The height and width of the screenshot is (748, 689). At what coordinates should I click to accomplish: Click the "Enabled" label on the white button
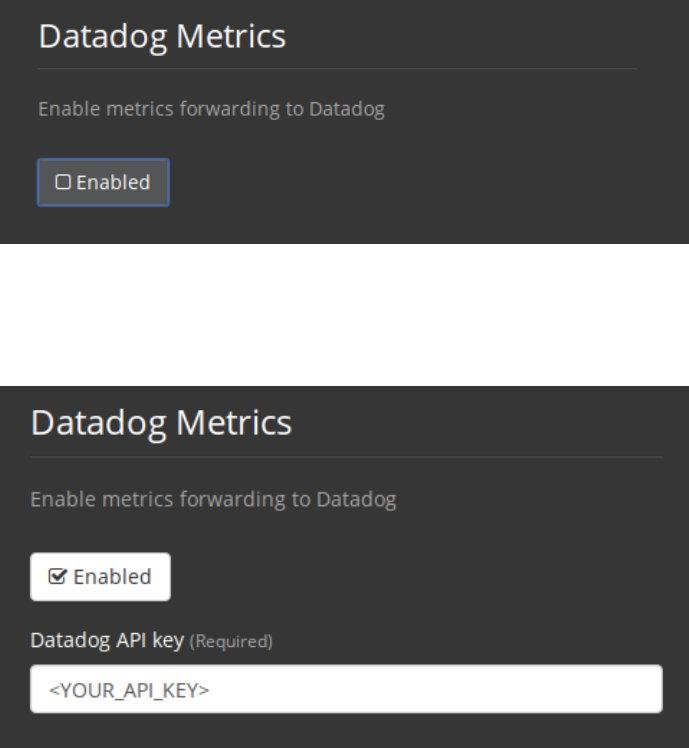[x=110, y=577]
